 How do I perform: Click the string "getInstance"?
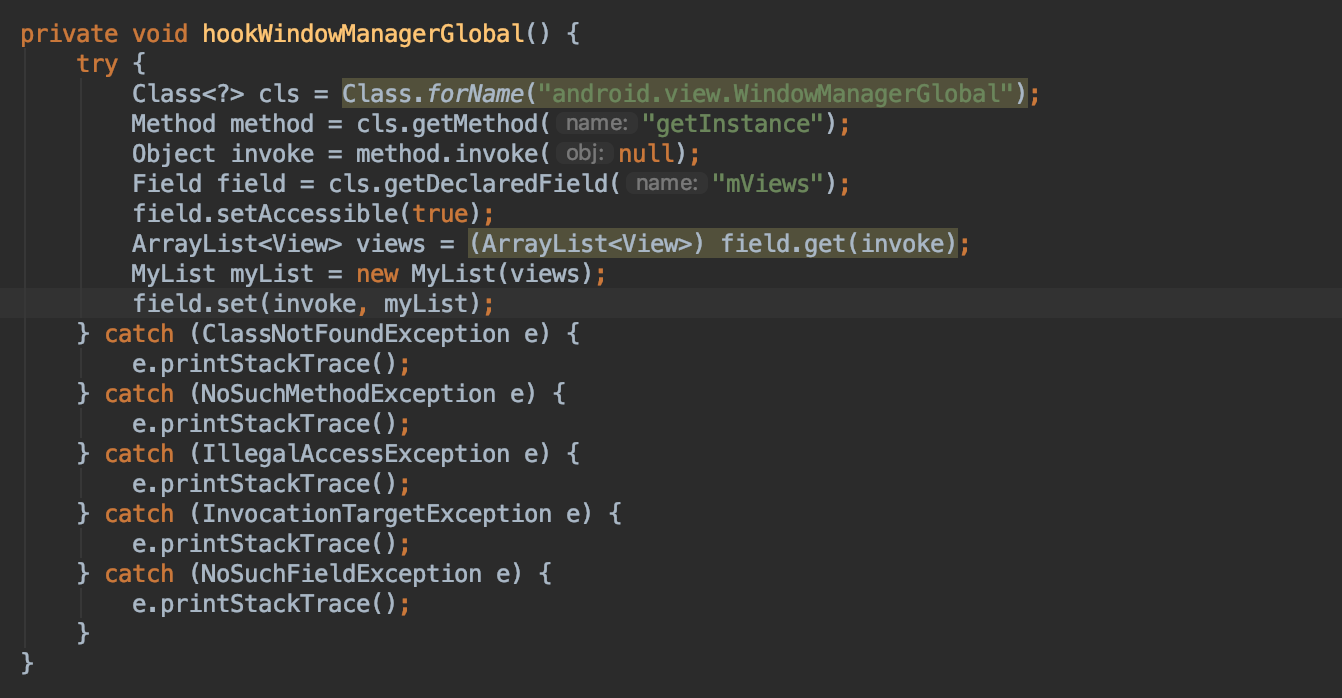point(740,124)
